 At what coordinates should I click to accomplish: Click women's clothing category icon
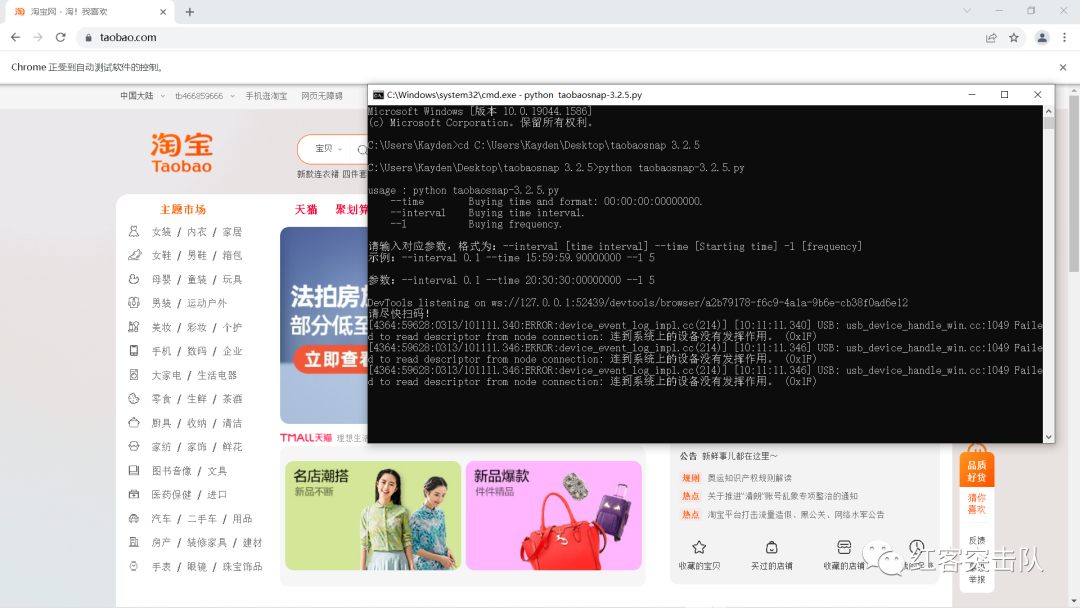click(x=134, y=231)
